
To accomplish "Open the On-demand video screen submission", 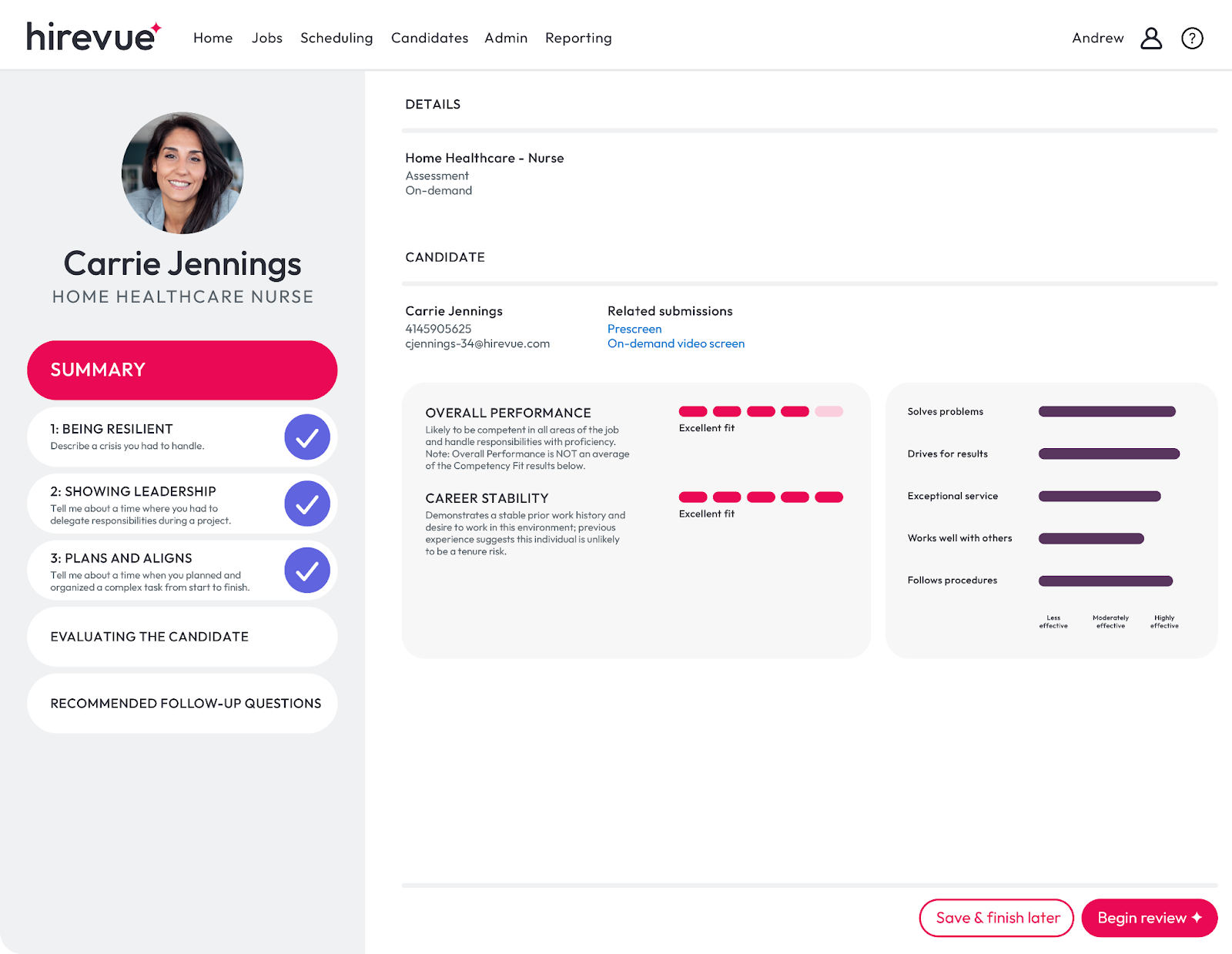I will coord(676,343).
